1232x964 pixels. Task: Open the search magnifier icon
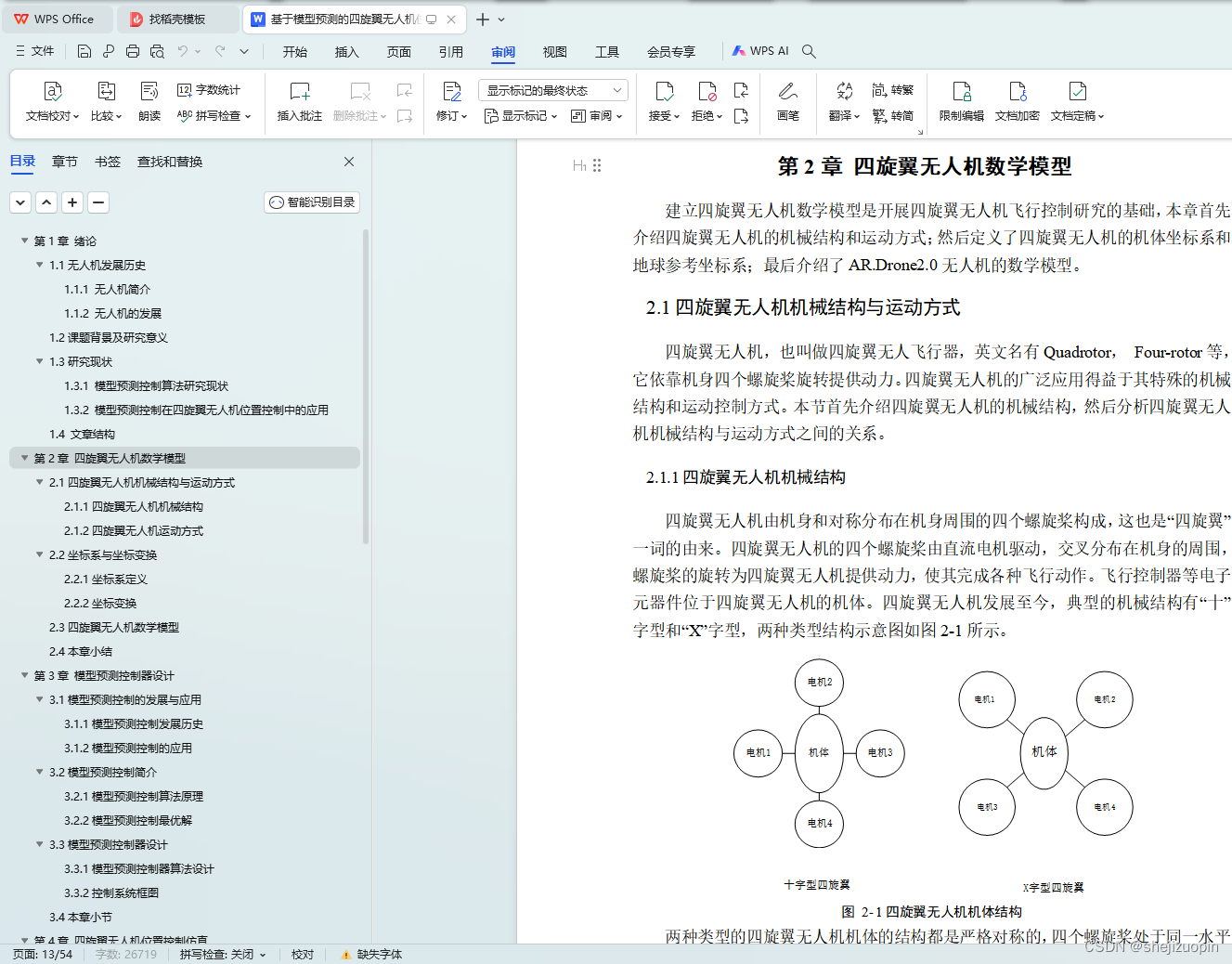(809, 51)
